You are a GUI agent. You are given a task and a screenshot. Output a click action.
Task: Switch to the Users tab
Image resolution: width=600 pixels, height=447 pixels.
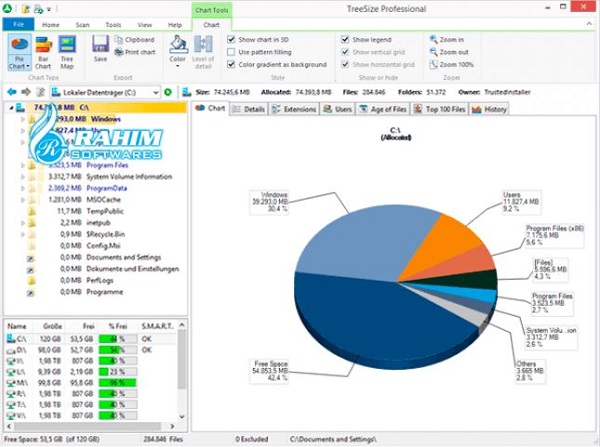coord(338,109)
